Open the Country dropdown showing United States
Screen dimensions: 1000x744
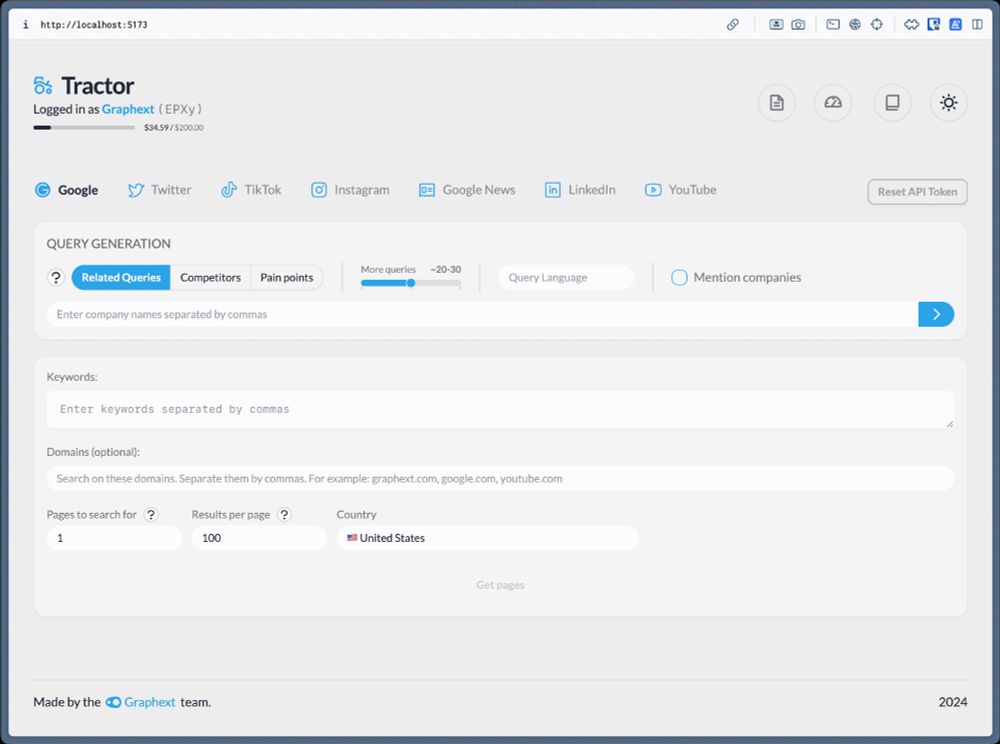tap(488, 538)
